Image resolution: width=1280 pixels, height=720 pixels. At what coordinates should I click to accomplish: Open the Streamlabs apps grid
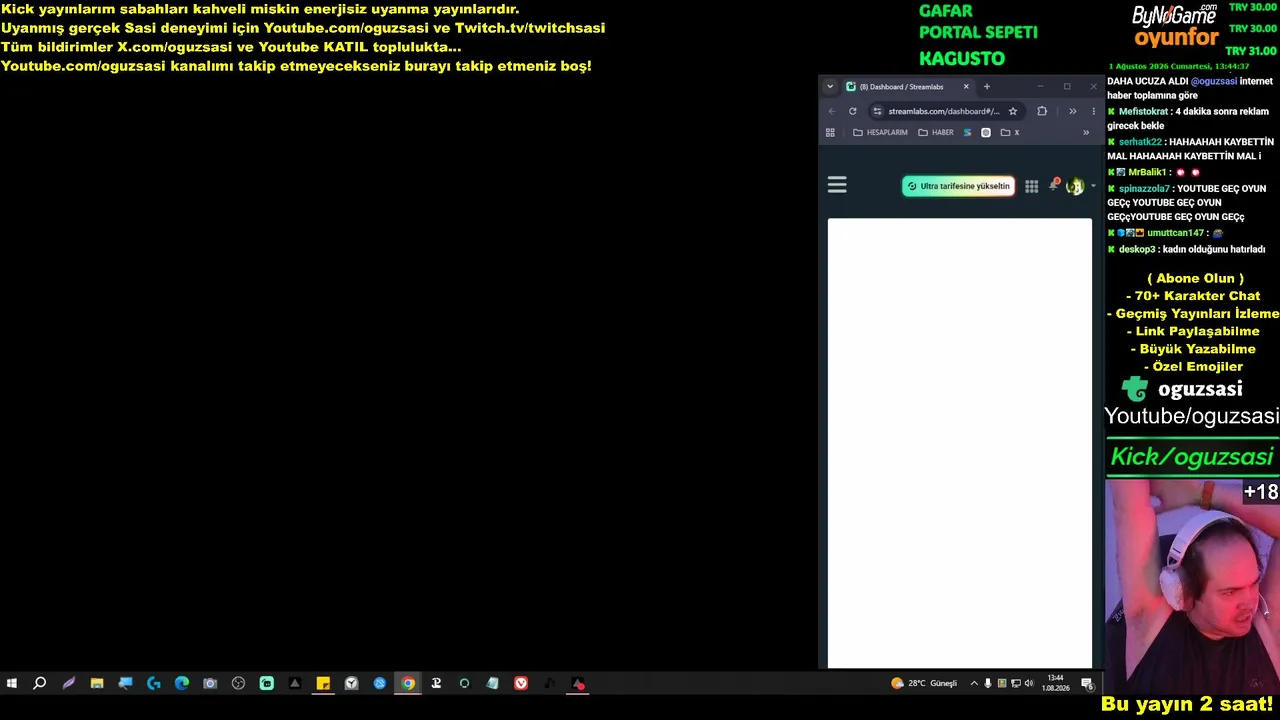[x=1031, y=186]
